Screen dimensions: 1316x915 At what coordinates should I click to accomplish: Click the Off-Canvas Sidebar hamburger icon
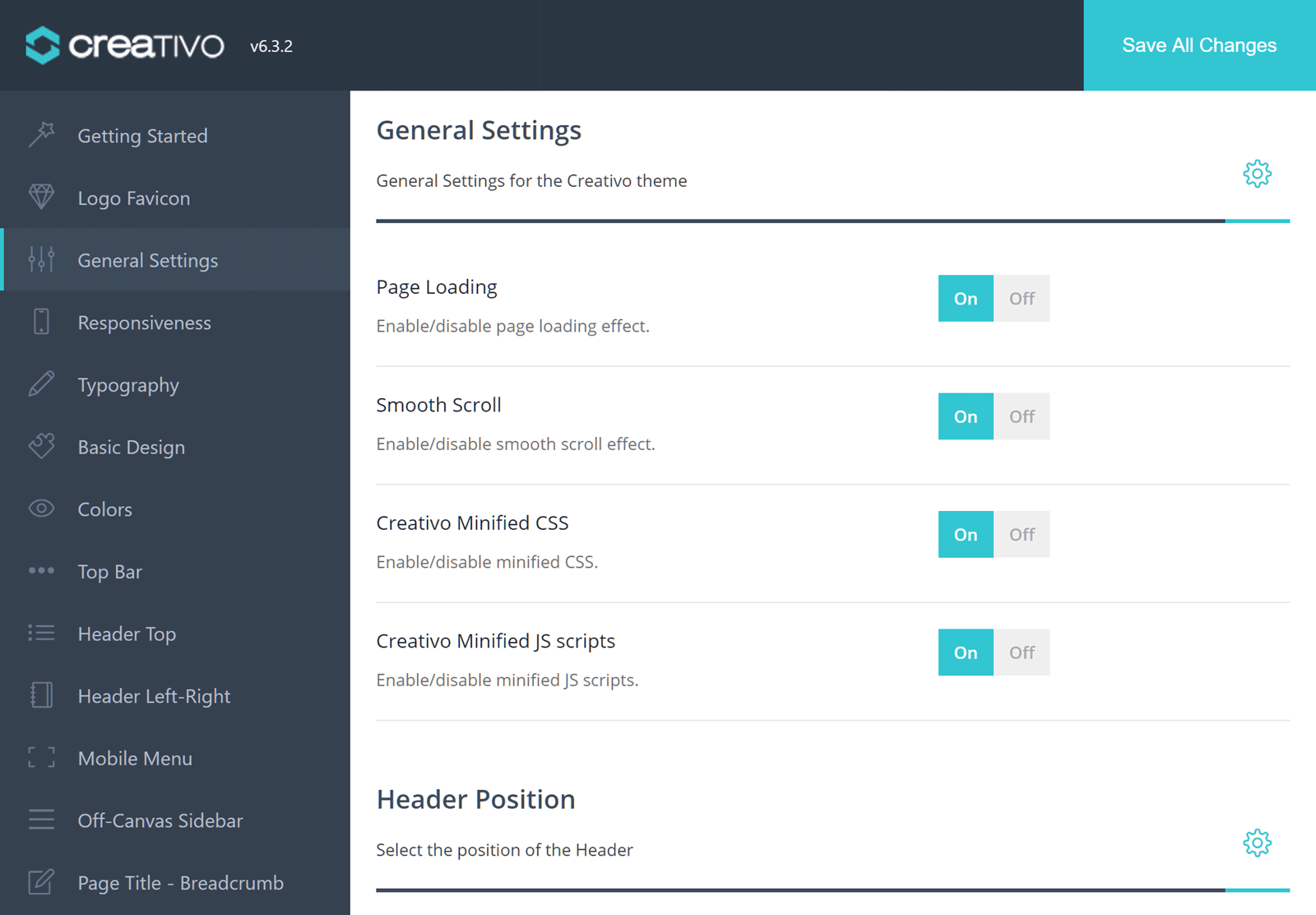point(41,820)
